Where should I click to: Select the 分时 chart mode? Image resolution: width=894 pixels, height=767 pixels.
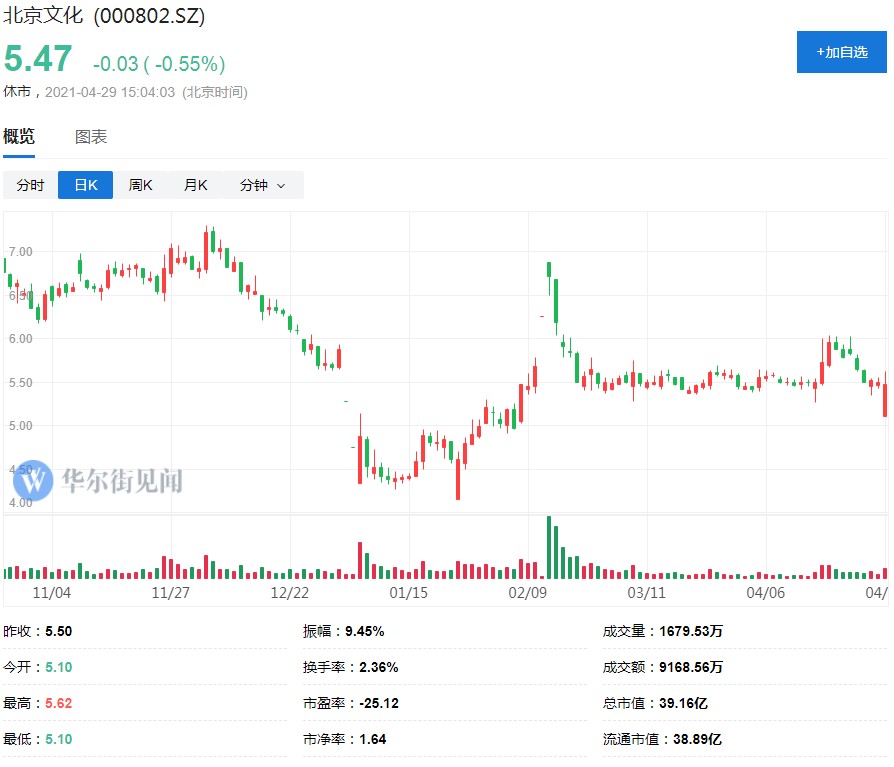[x=30, y=185]
